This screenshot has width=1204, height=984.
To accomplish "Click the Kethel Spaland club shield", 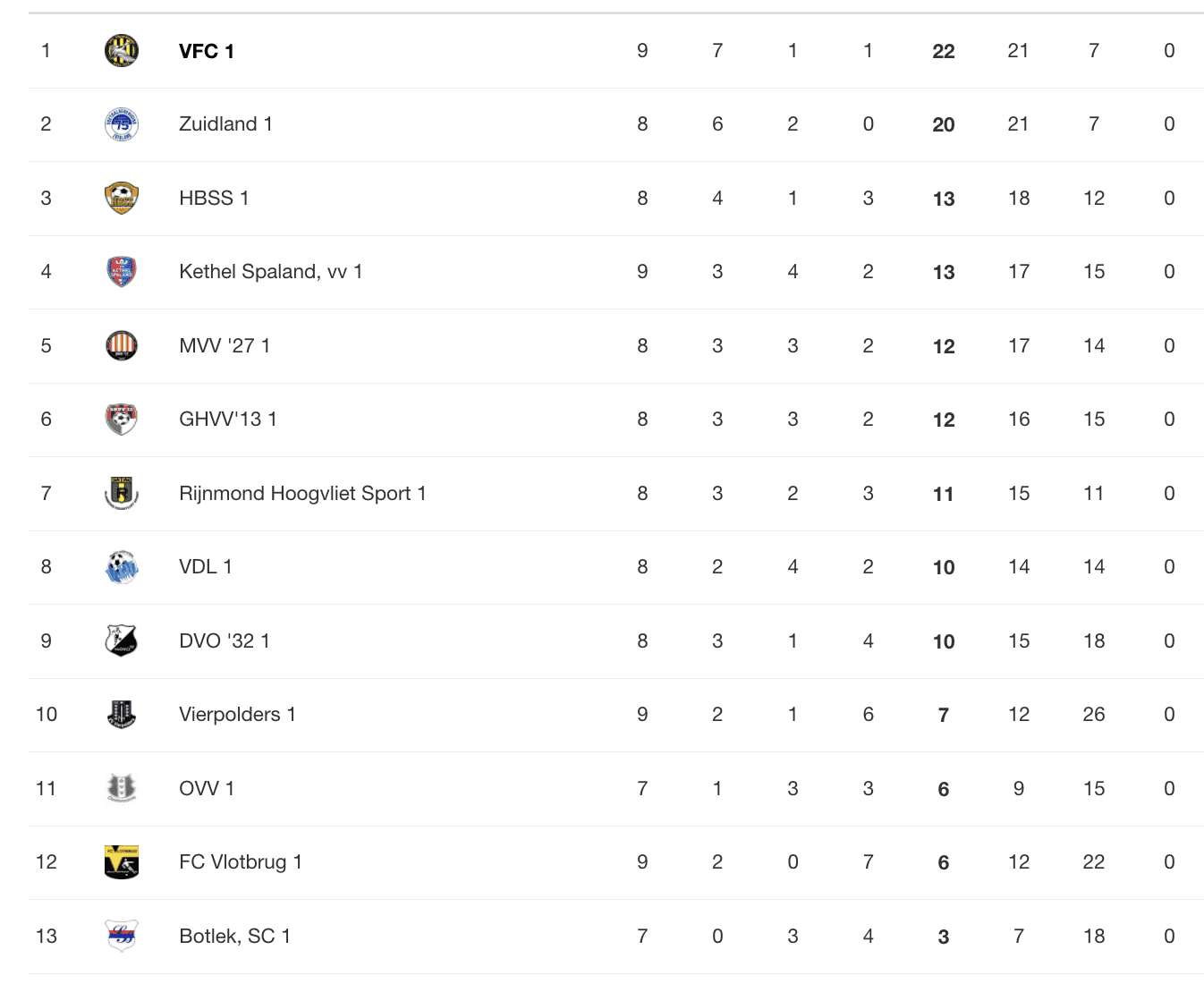I will click(122, 272).
